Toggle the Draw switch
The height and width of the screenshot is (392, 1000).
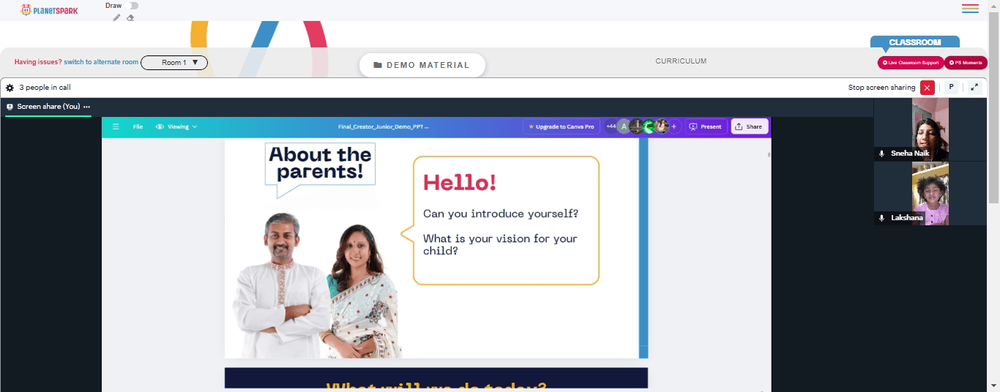pos(133,6)
